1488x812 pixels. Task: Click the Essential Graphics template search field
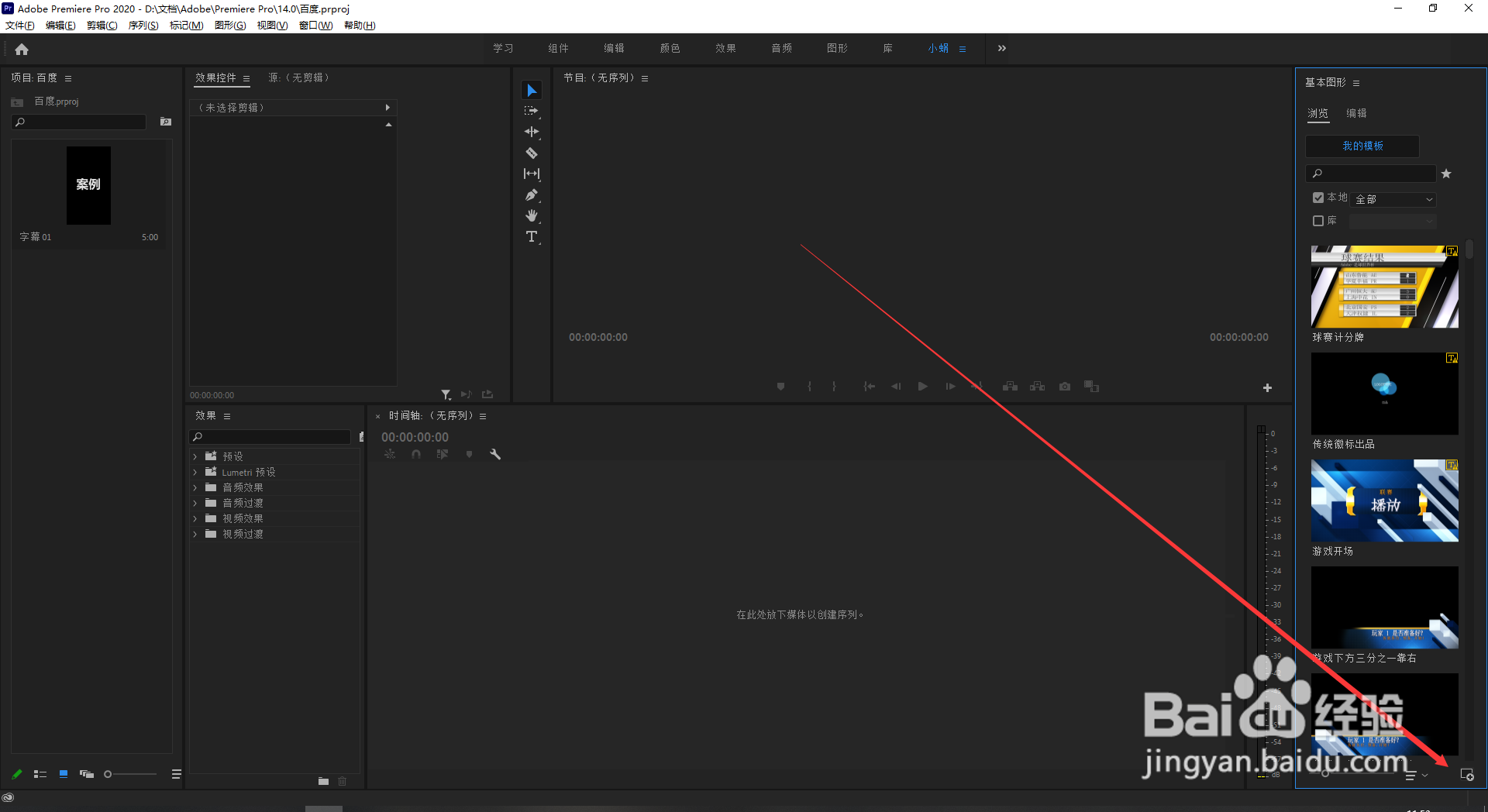point(1371,174)
